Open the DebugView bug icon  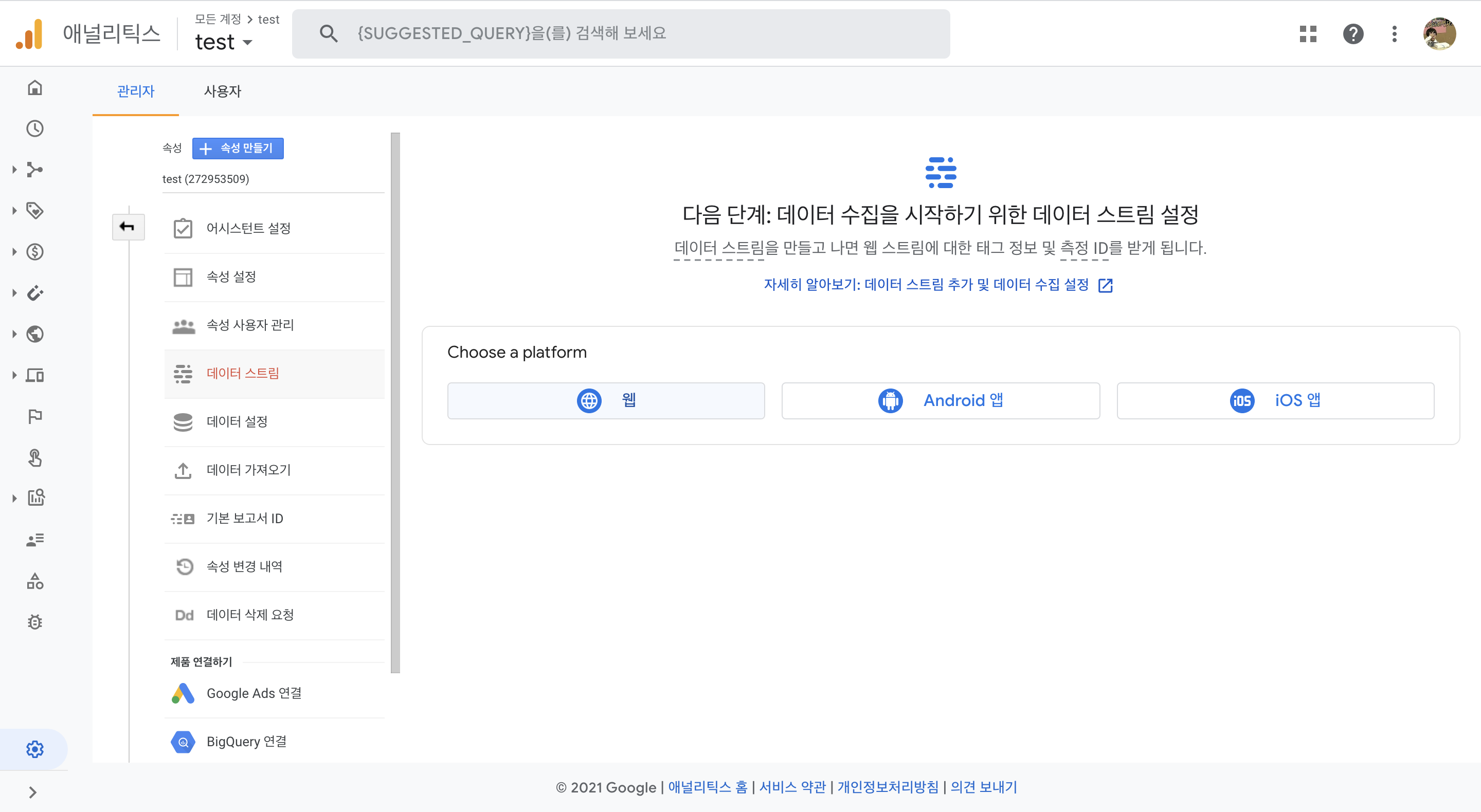coord(35,622)
